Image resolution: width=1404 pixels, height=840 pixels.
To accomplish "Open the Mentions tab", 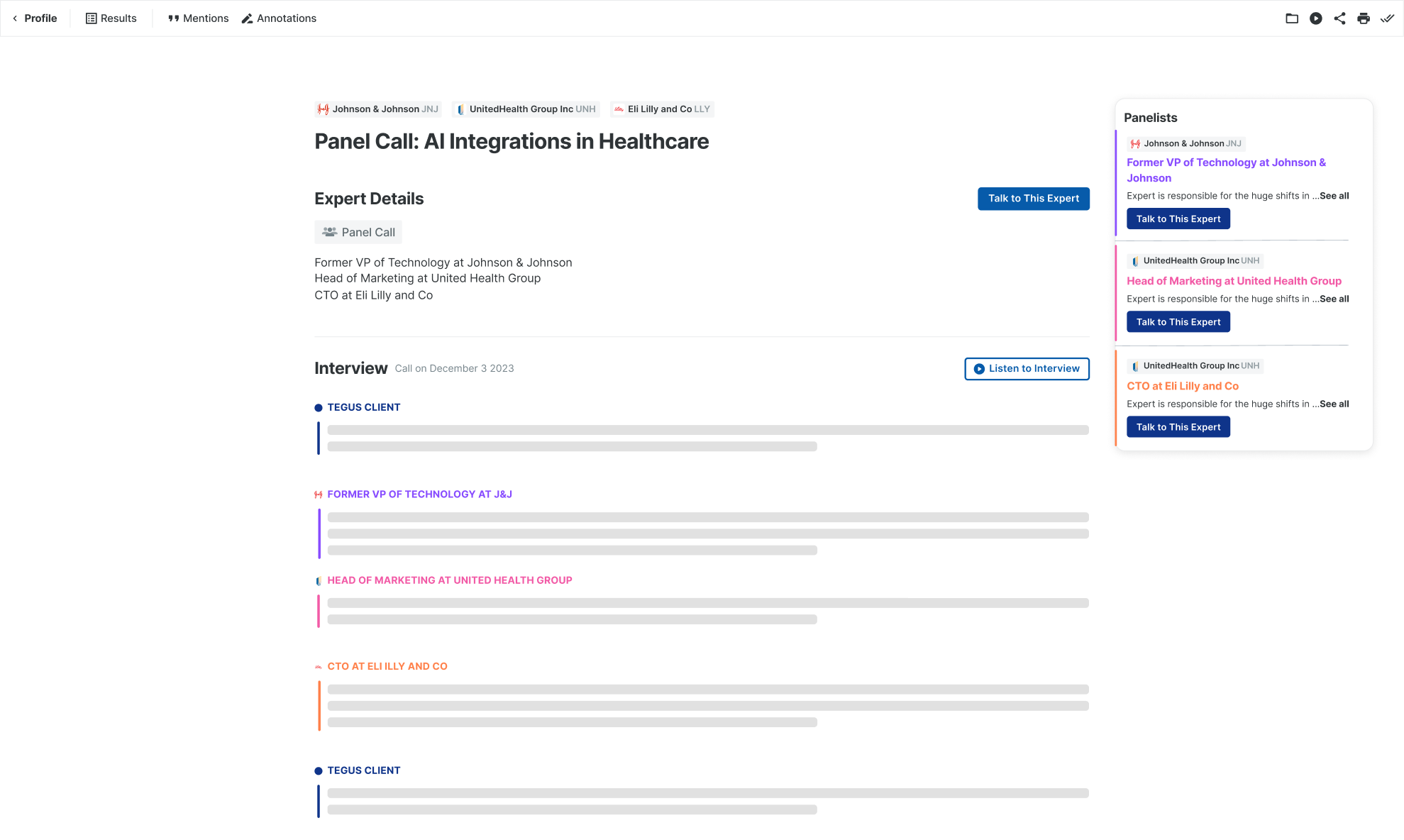I will click(x=198, y=18).
